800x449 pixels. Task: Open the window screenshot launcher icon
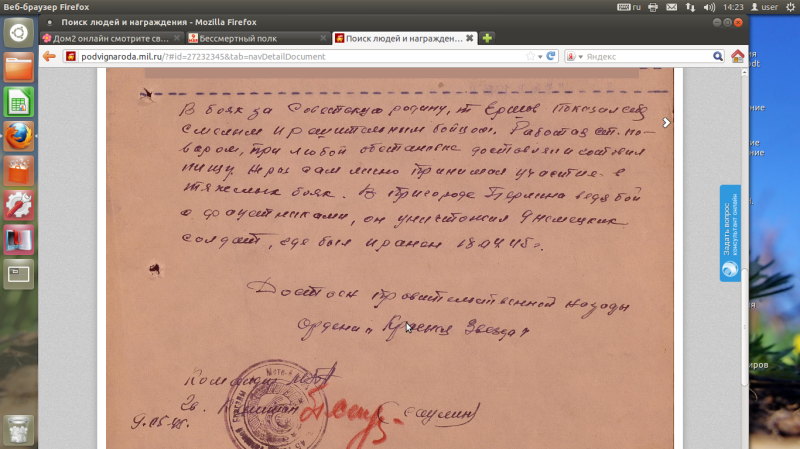click(19, 275)
